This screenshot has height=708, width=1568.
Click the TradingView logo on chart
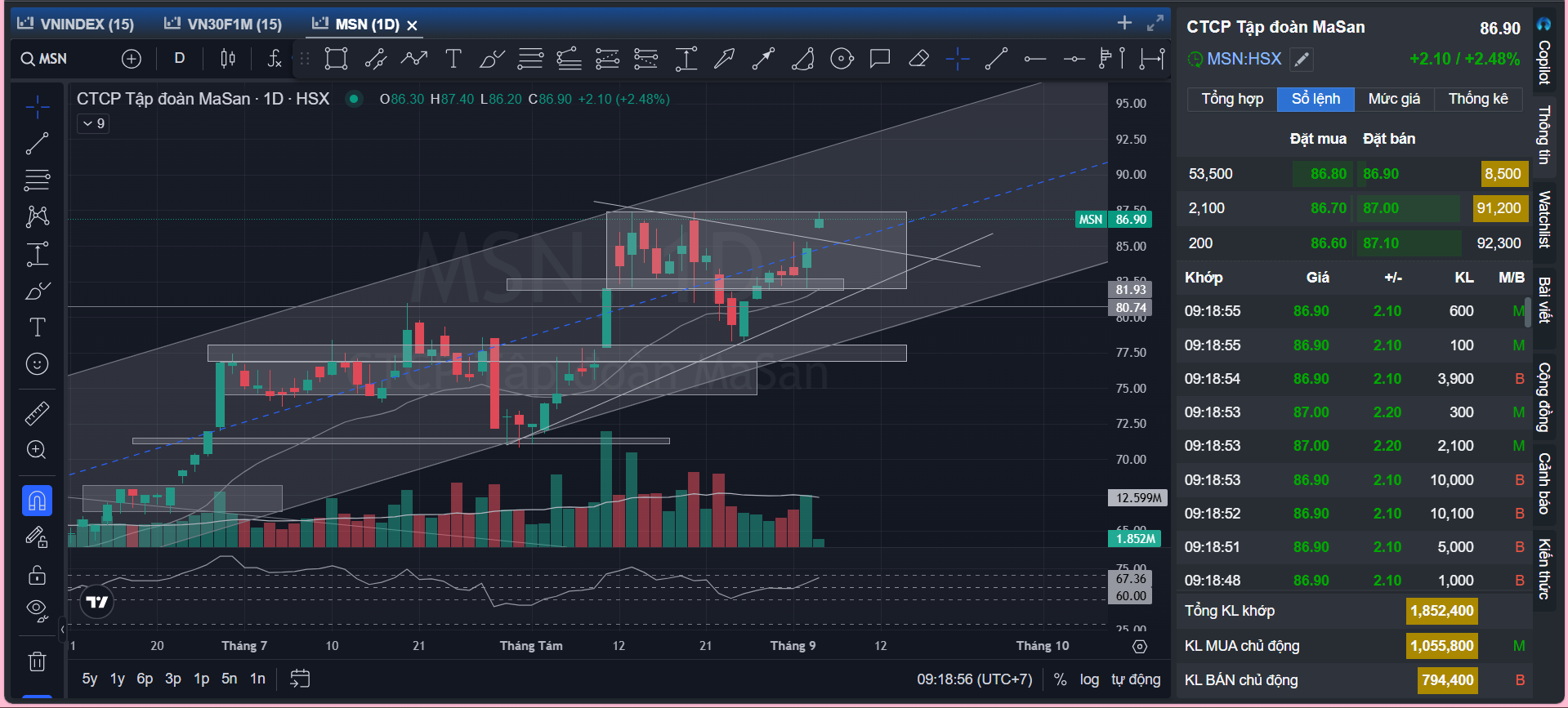tap(96, 602)
